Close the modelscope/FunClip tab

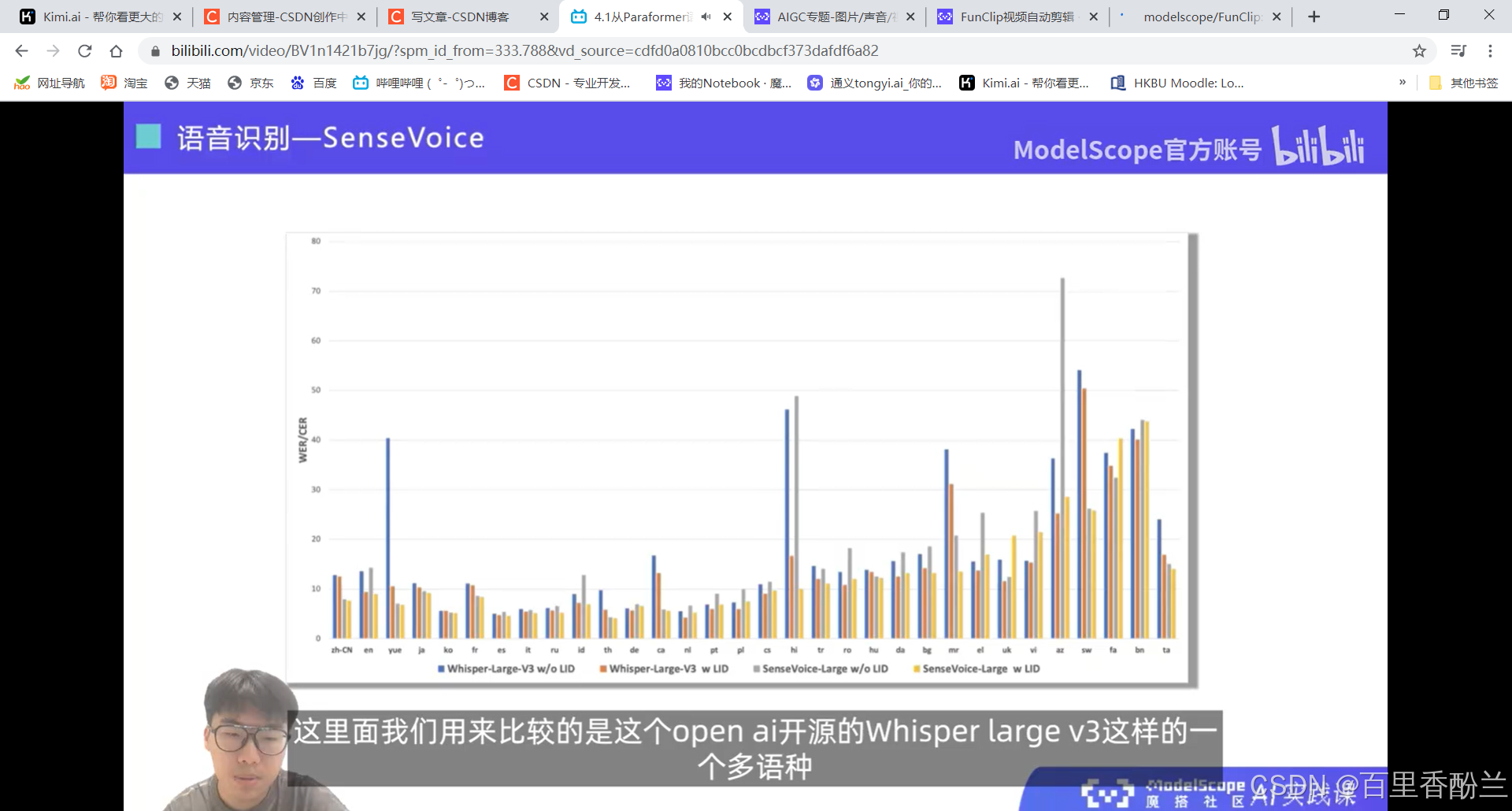(1277, 17)
